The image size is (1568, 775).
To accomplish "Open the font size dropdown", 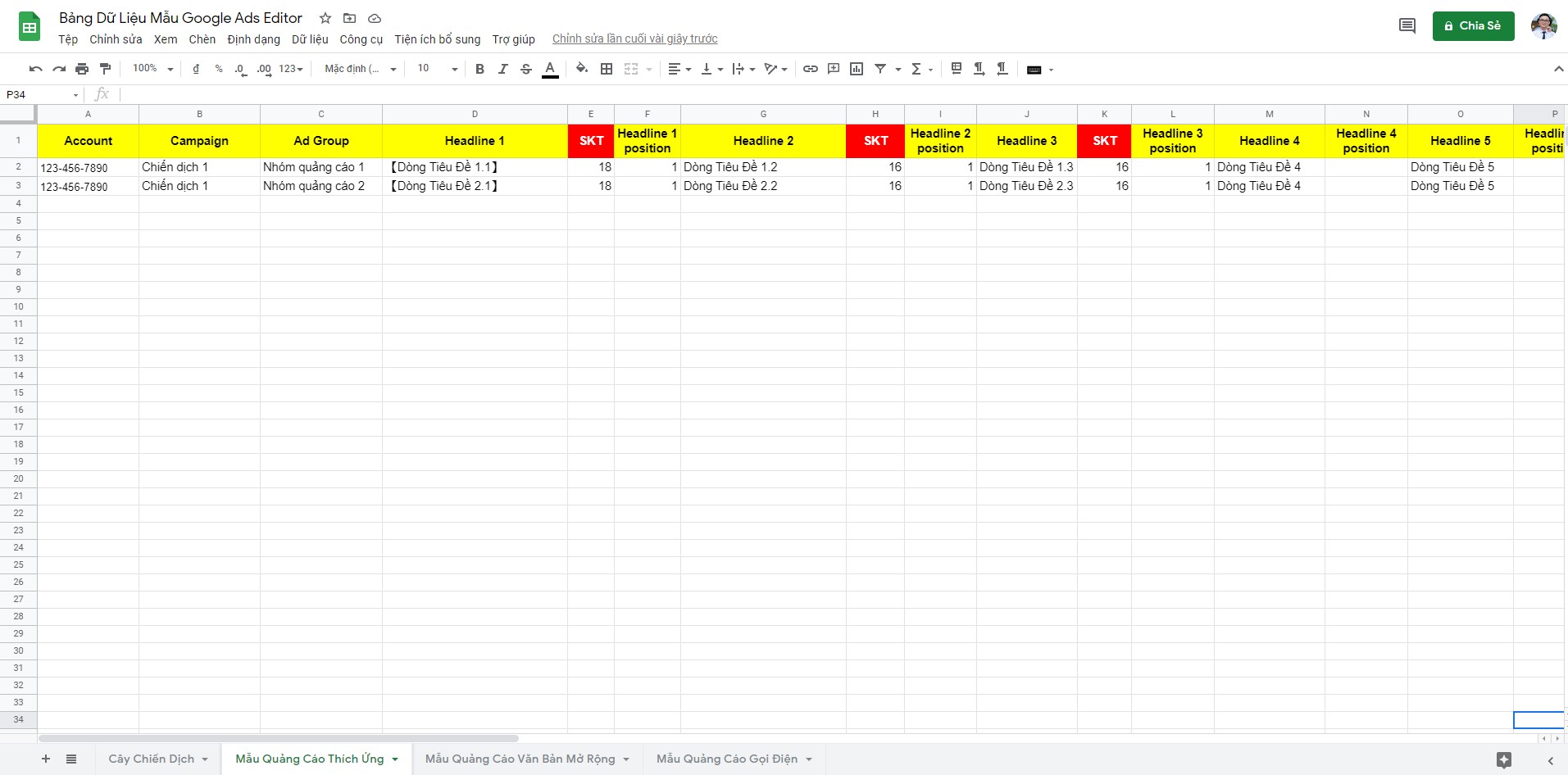I will (437, 69).
